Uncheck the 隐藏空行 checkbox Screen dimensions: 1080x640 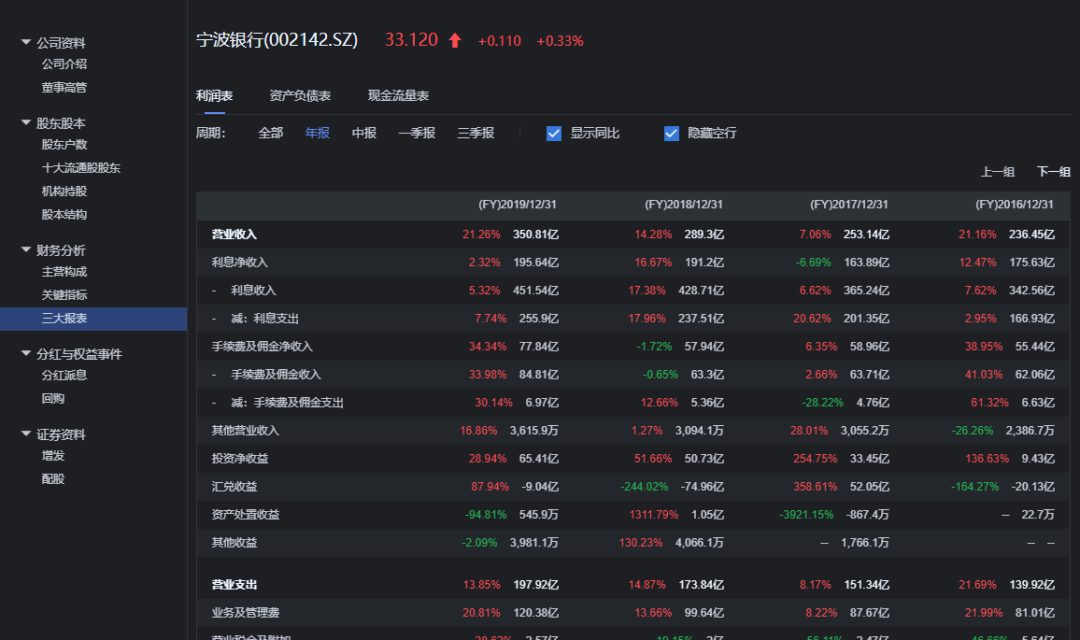(x=672, y=133)
